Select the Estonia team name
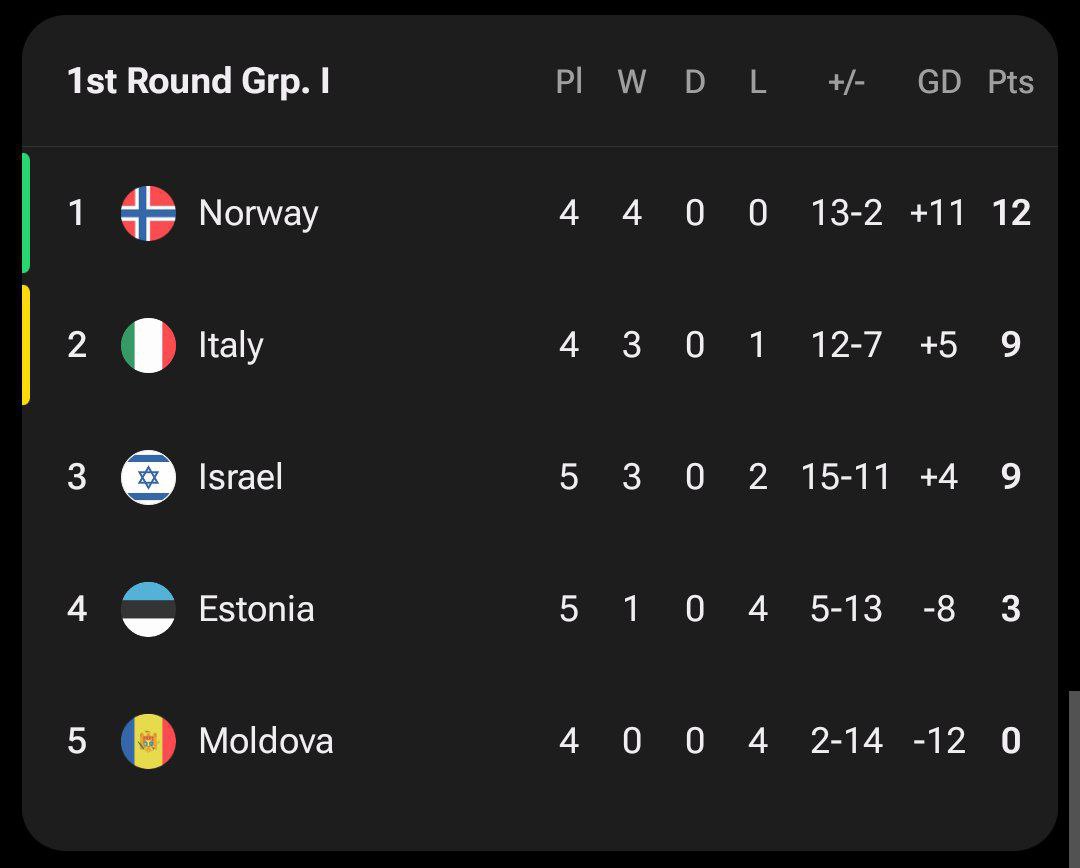The width and height of the screenshot is (1080, 868). tap(256, 609)
